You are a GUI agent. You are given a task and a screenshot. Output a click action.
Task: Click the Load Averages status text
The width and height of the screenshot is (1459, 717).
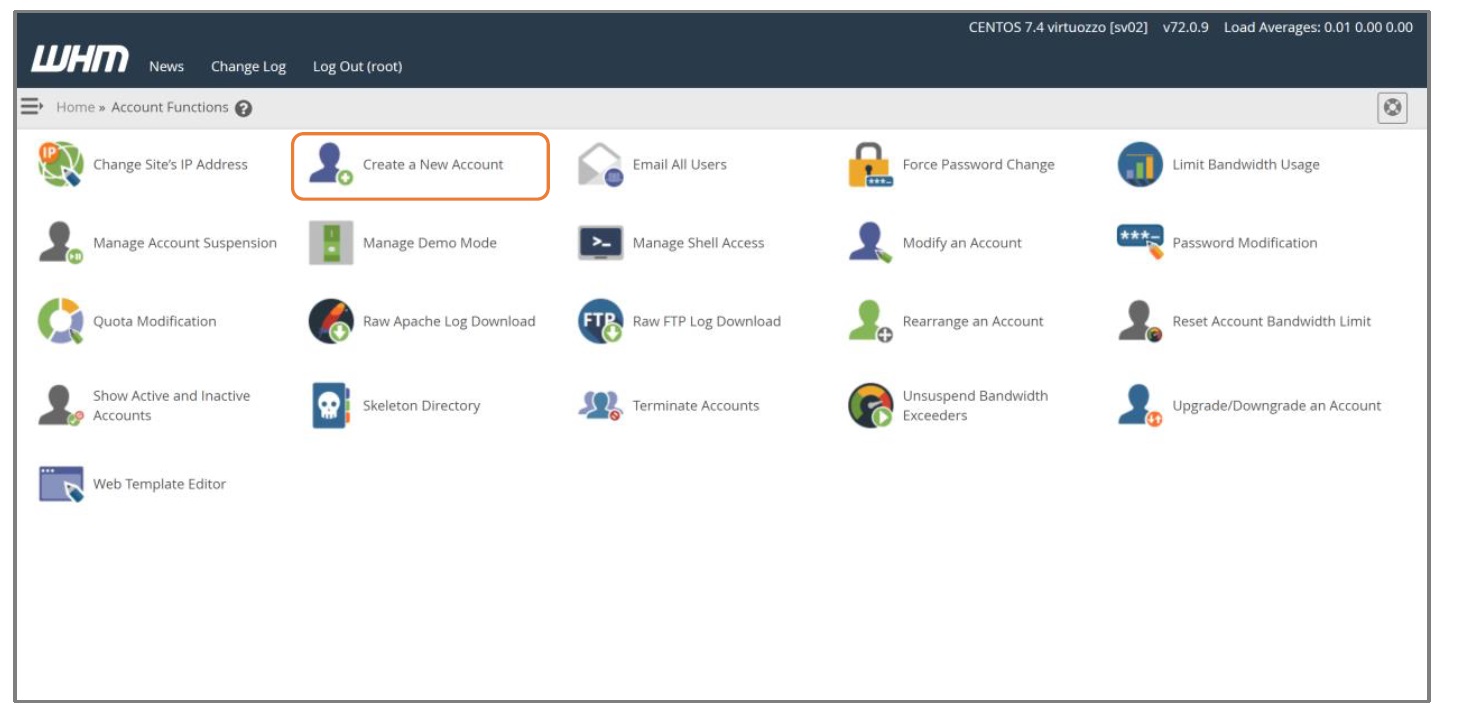tap(1318, 28)
